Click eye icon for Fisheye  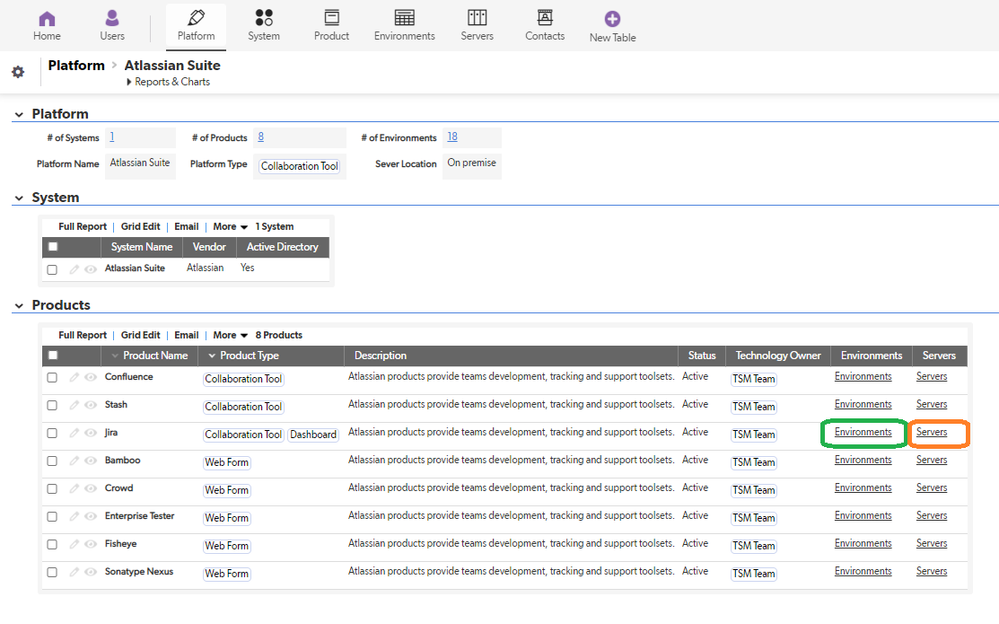coord(90,544)
